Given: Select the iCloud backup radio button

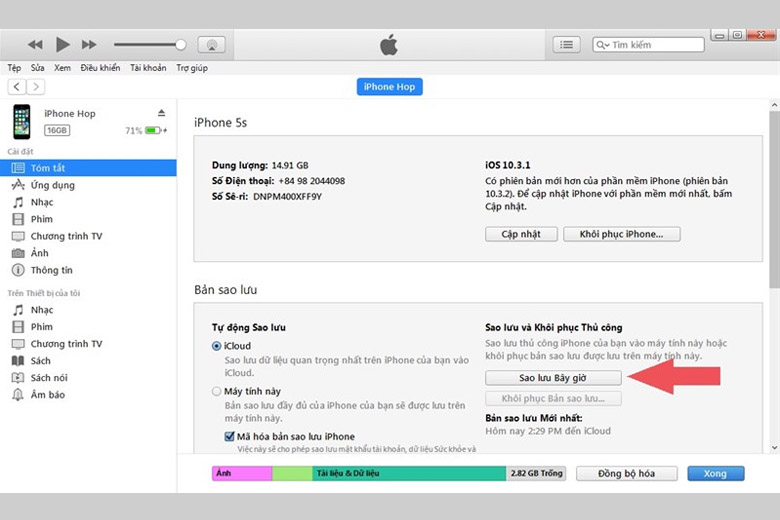Looking at the screenshot, I should tap(216, 346).
